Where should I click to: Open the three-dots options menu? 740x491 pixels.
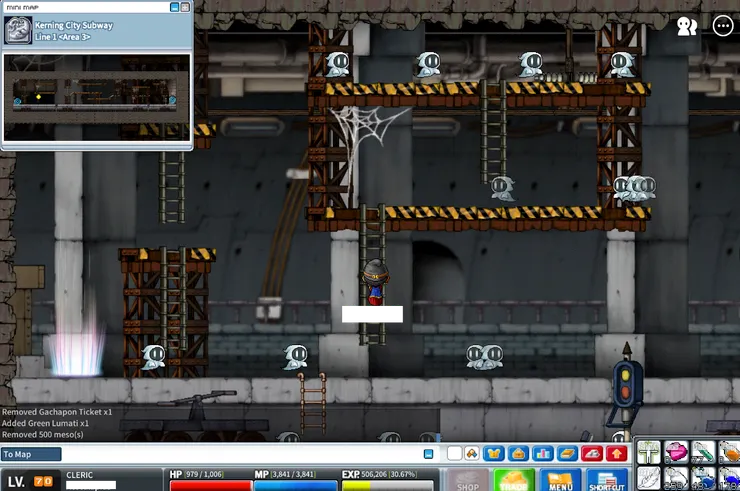[723, 26]
